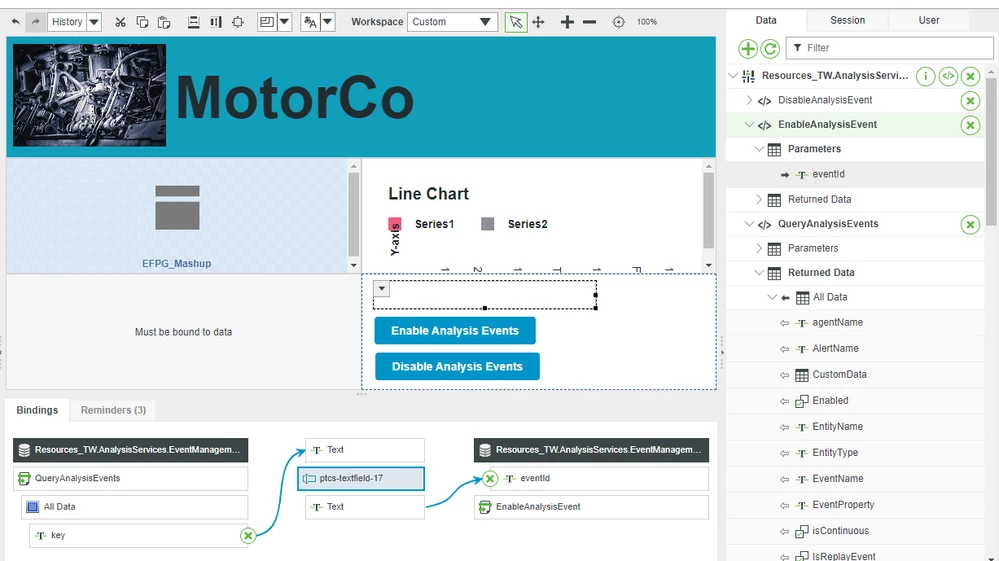Click the Series1 pink legend swatch

pyautogui.click(x=395, y=224)
